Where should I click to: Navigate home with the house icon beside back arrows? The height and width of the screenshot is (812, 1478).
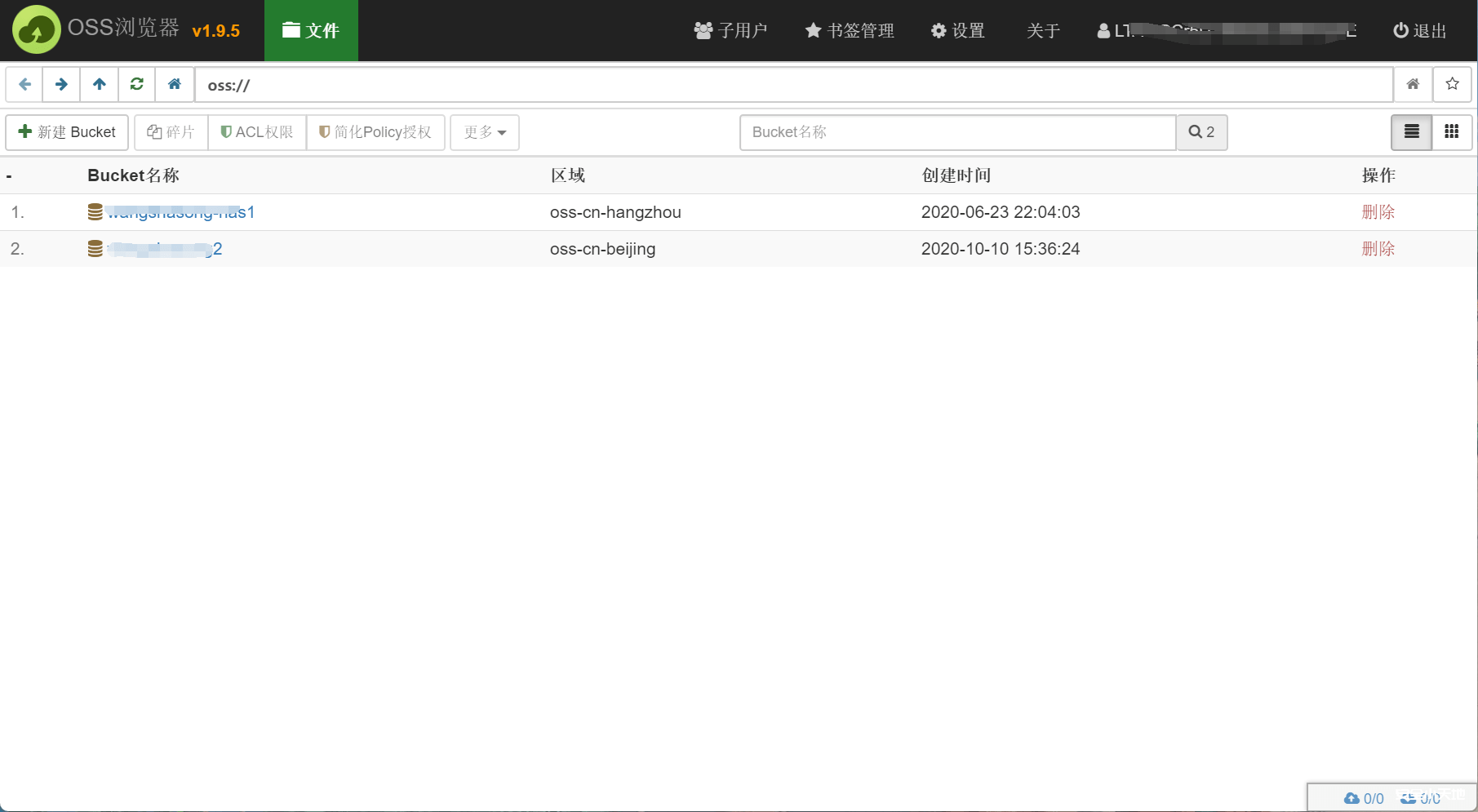pyautogui.click(x=174, y=84)
